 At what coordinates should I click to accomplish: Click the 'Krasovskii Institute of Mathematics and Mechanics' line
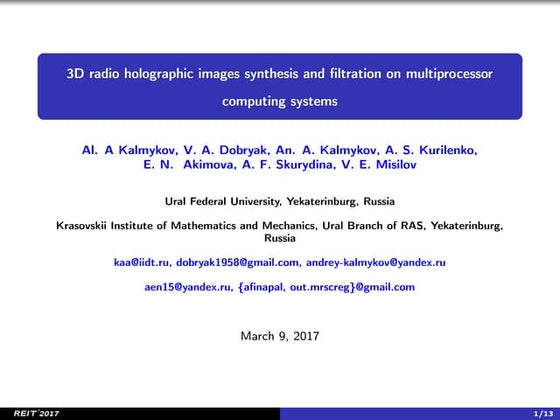pos(280,231)
